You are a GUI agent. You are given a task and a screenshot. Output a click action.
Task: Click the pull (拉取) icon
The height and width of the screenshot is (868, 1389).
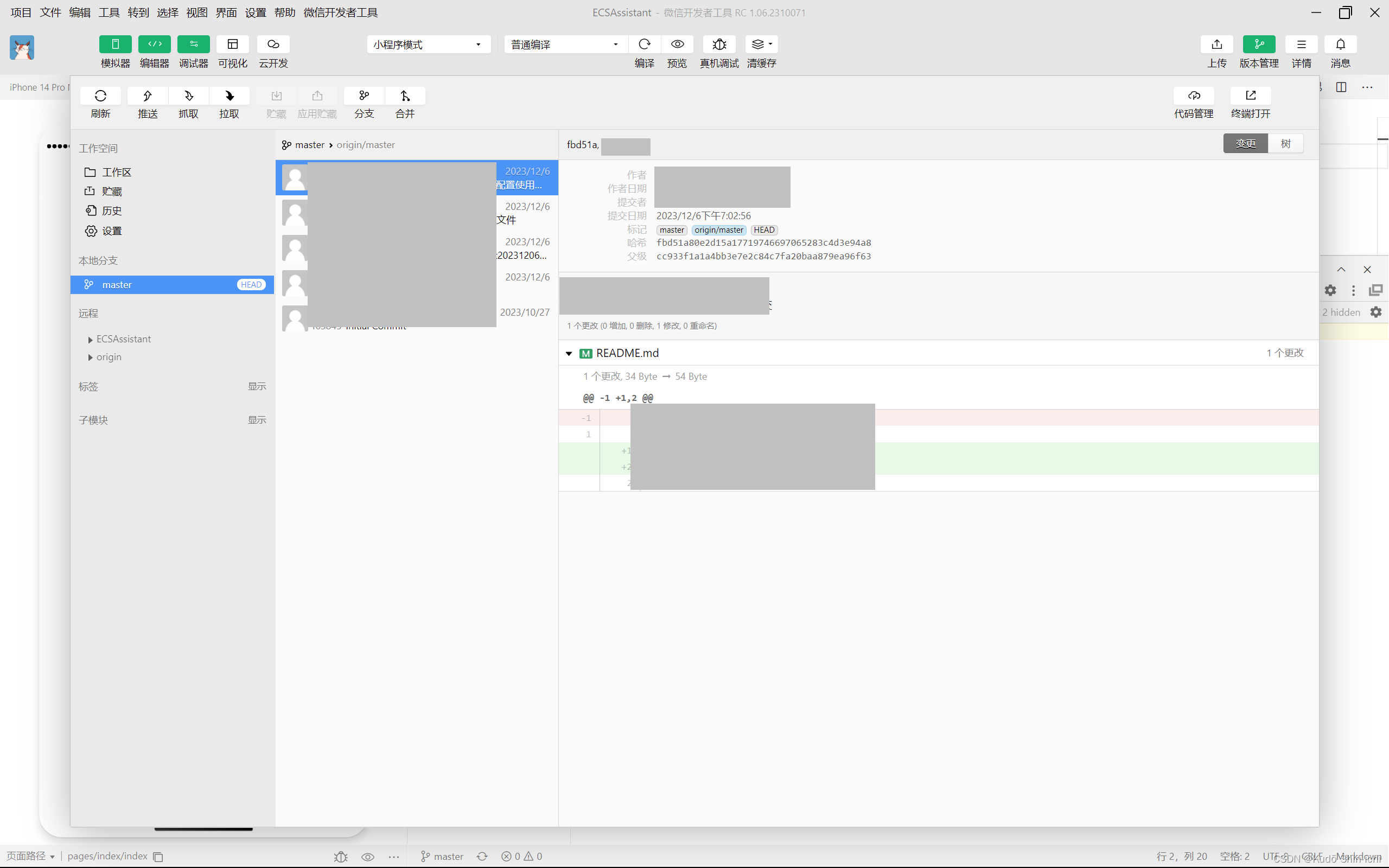click(x=229, y=96)
